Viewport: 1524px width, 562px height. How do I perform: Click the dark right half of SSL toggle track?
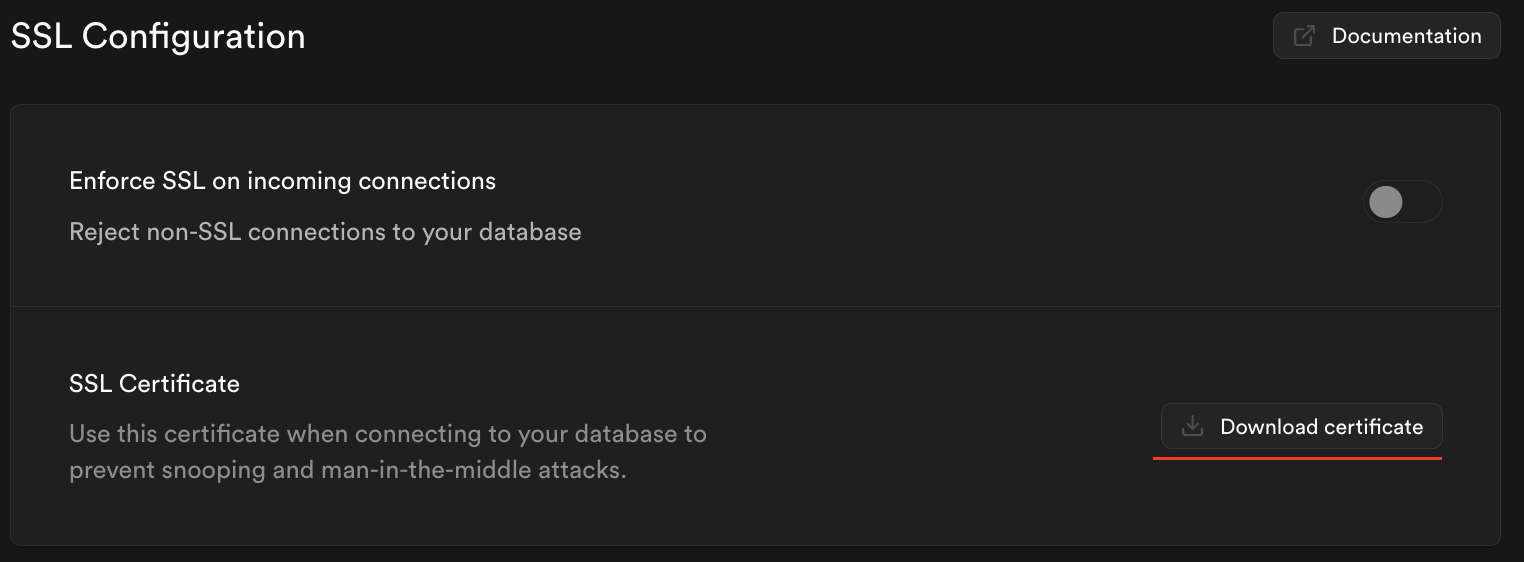tap(1422, 202)
